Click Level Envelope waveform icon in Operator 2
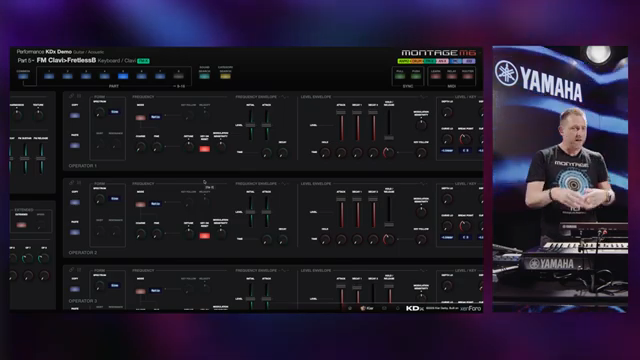The width and height of the screenshot is (640, 360). pos(423,184)
